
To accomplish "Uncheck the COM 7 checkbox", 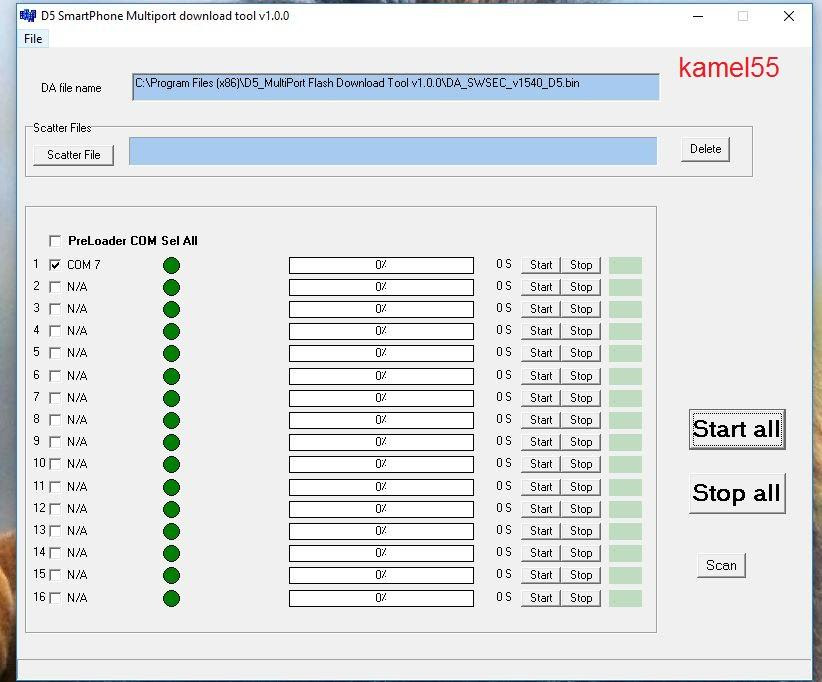I will pyautogui.click(x=55, y=265).
